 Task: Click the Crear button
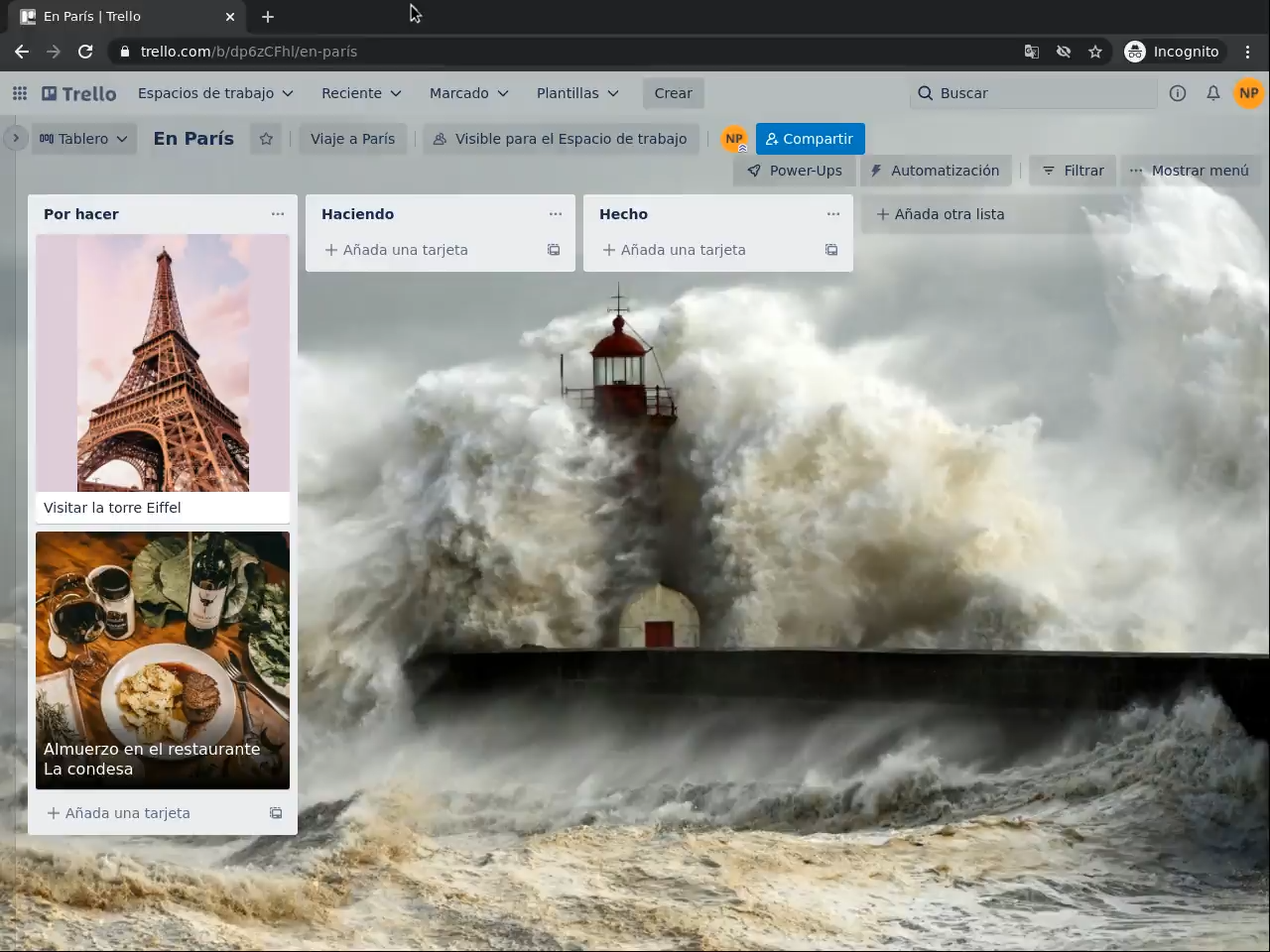tap(673, 93)
